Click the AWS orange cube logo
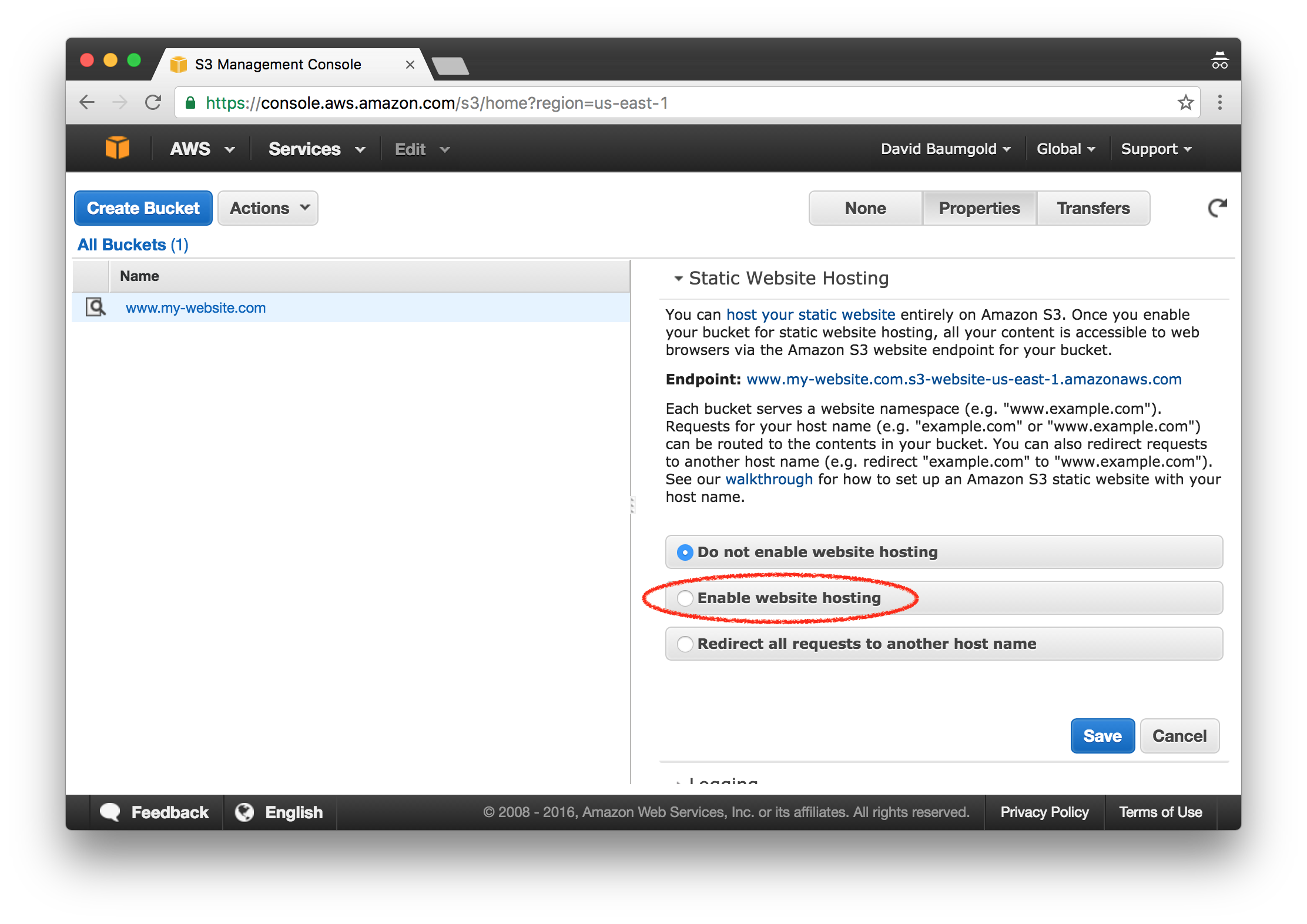 117,148
